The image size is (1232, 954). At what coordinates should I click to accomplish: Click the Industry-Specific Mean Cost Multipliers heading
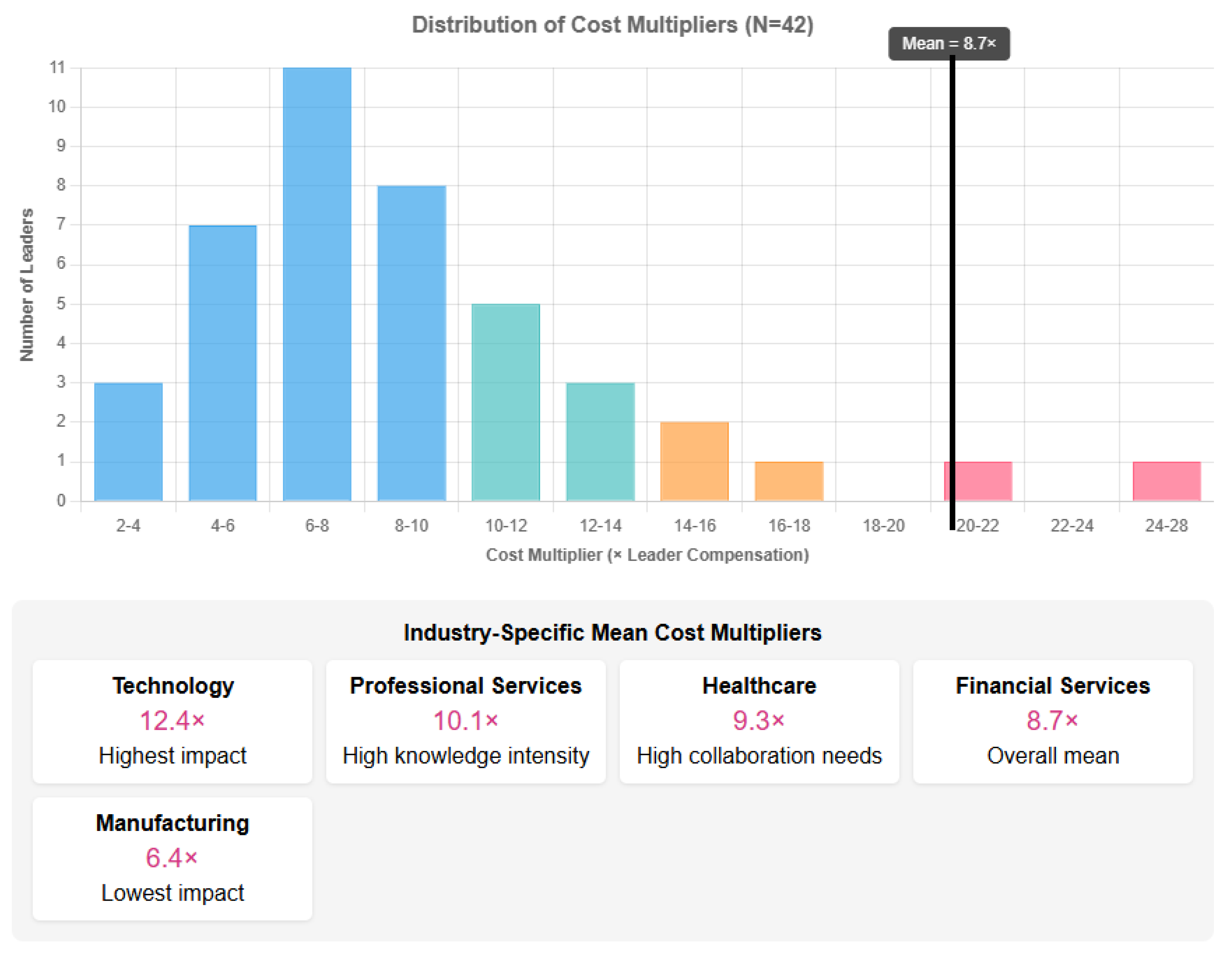(x=612, y=633)
